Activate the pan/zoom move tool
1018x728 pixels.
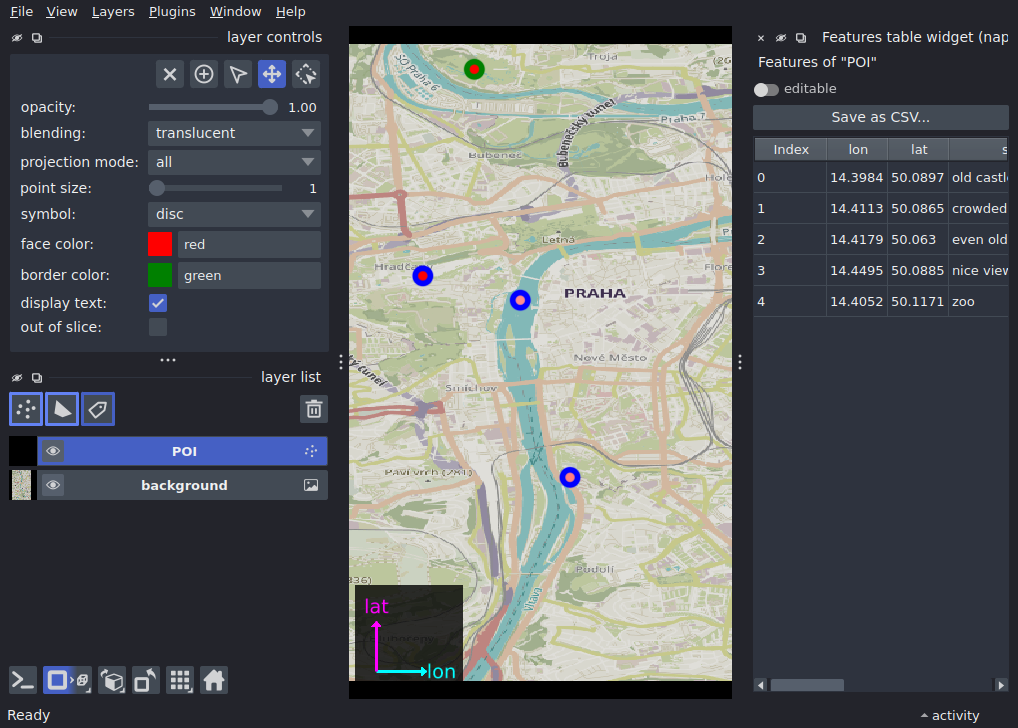pyautogui.click(x=271, y=75)
